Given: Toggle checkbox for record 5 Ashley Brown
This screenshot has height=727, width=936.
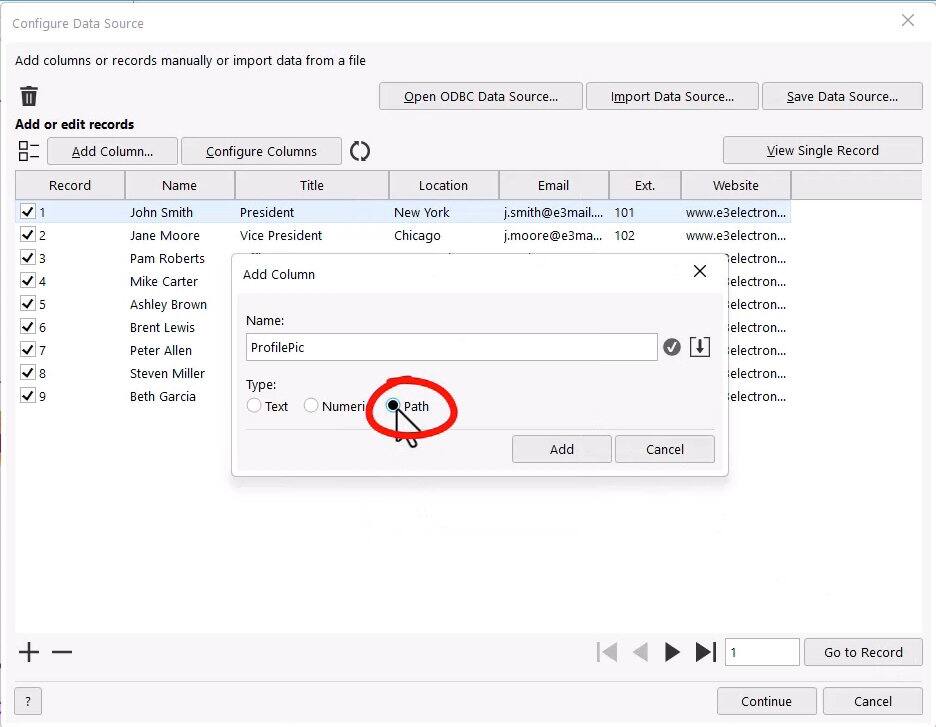Looking at the screenshot, I should [x=27, y=304].
